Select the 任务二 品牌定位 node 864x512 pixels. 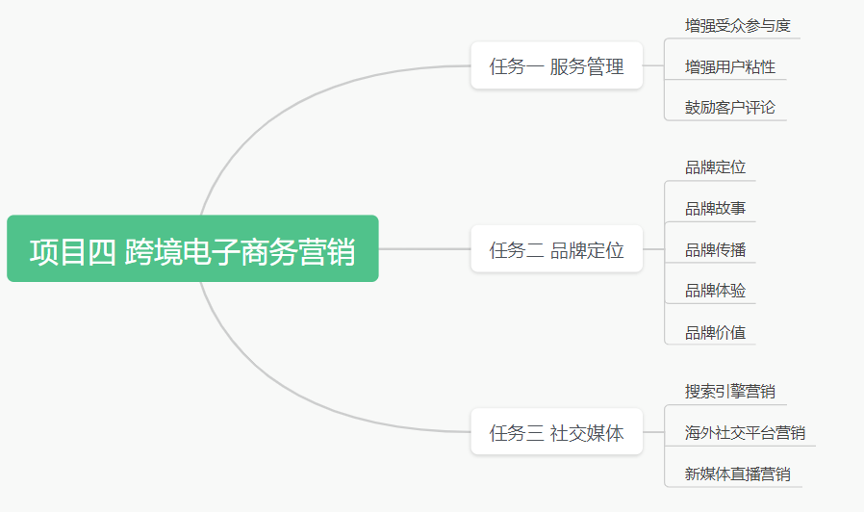click(557, 249)
